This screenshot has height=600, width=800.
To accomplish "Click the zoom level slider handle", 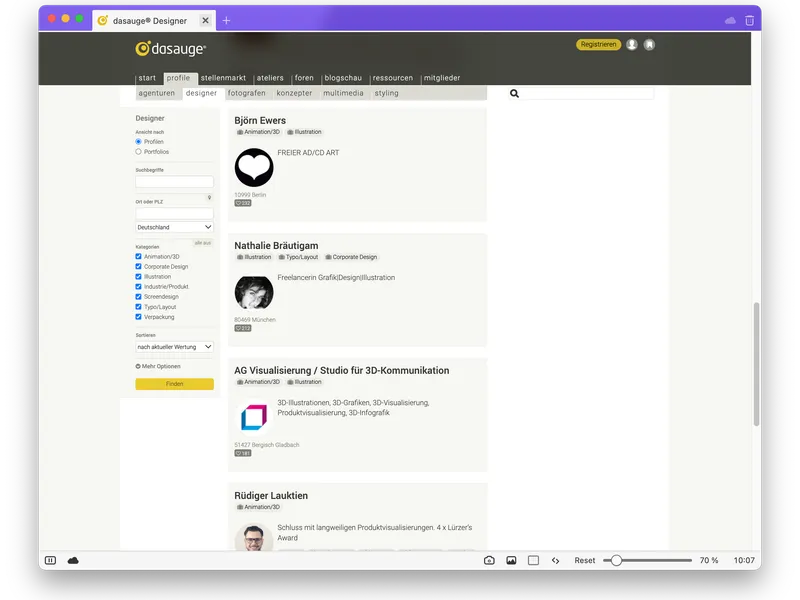I will point(616,561).
